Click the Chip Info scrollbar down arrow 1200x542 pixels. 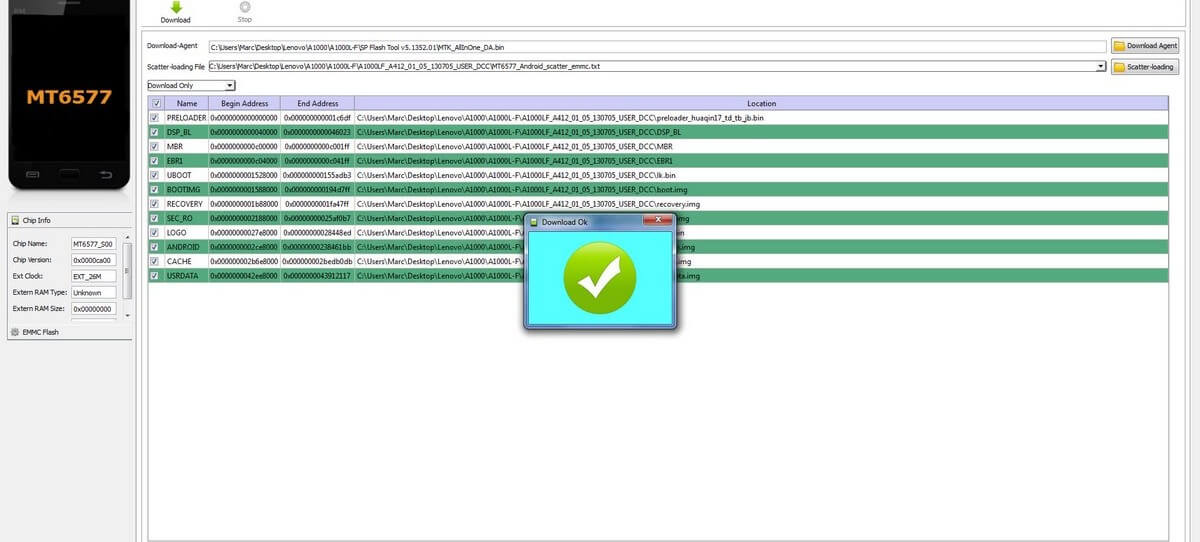click(x=127, y=316)
